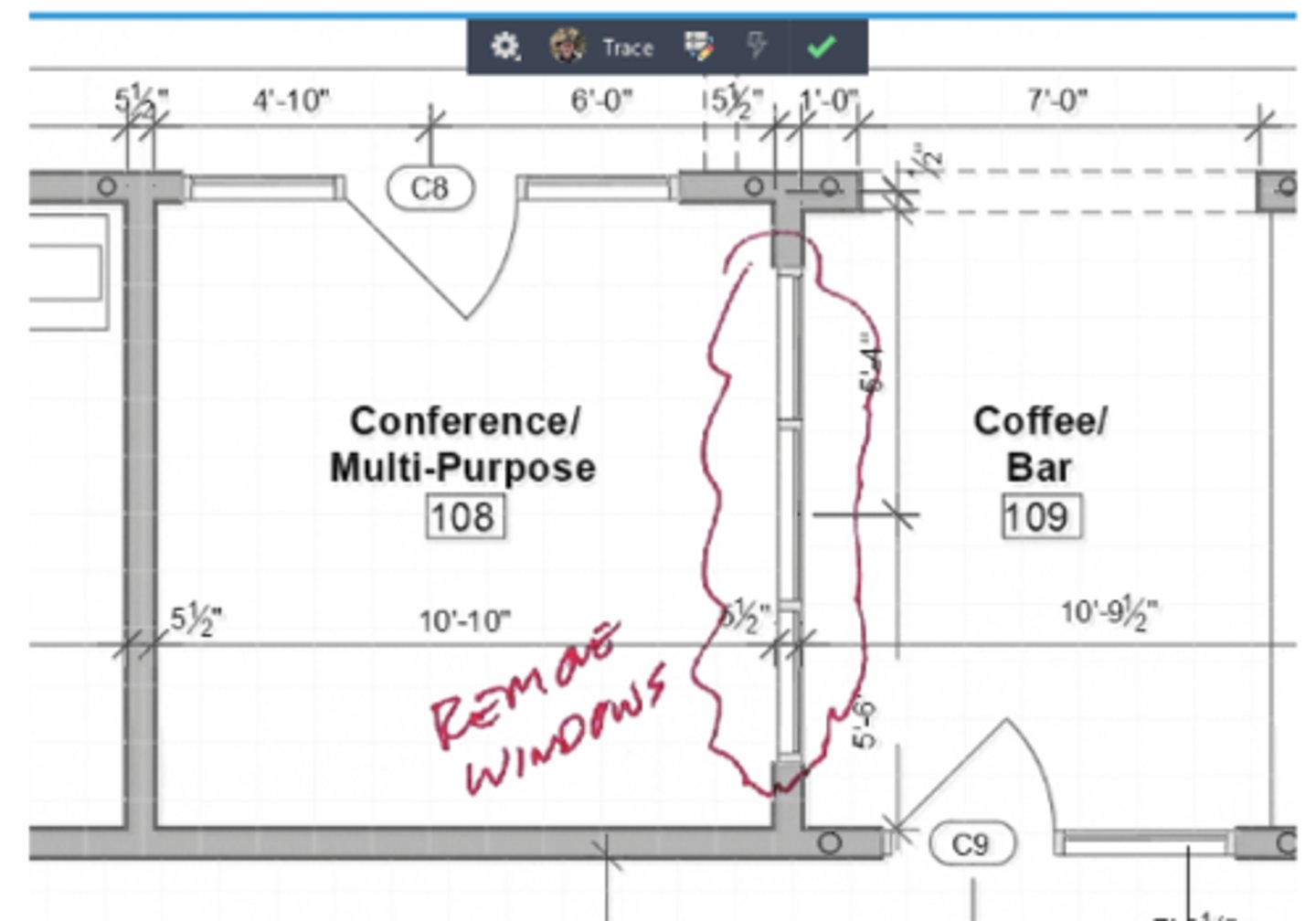Click room number box 108
The width and height of the screenshot is (1316, 921).
point(464,517)
